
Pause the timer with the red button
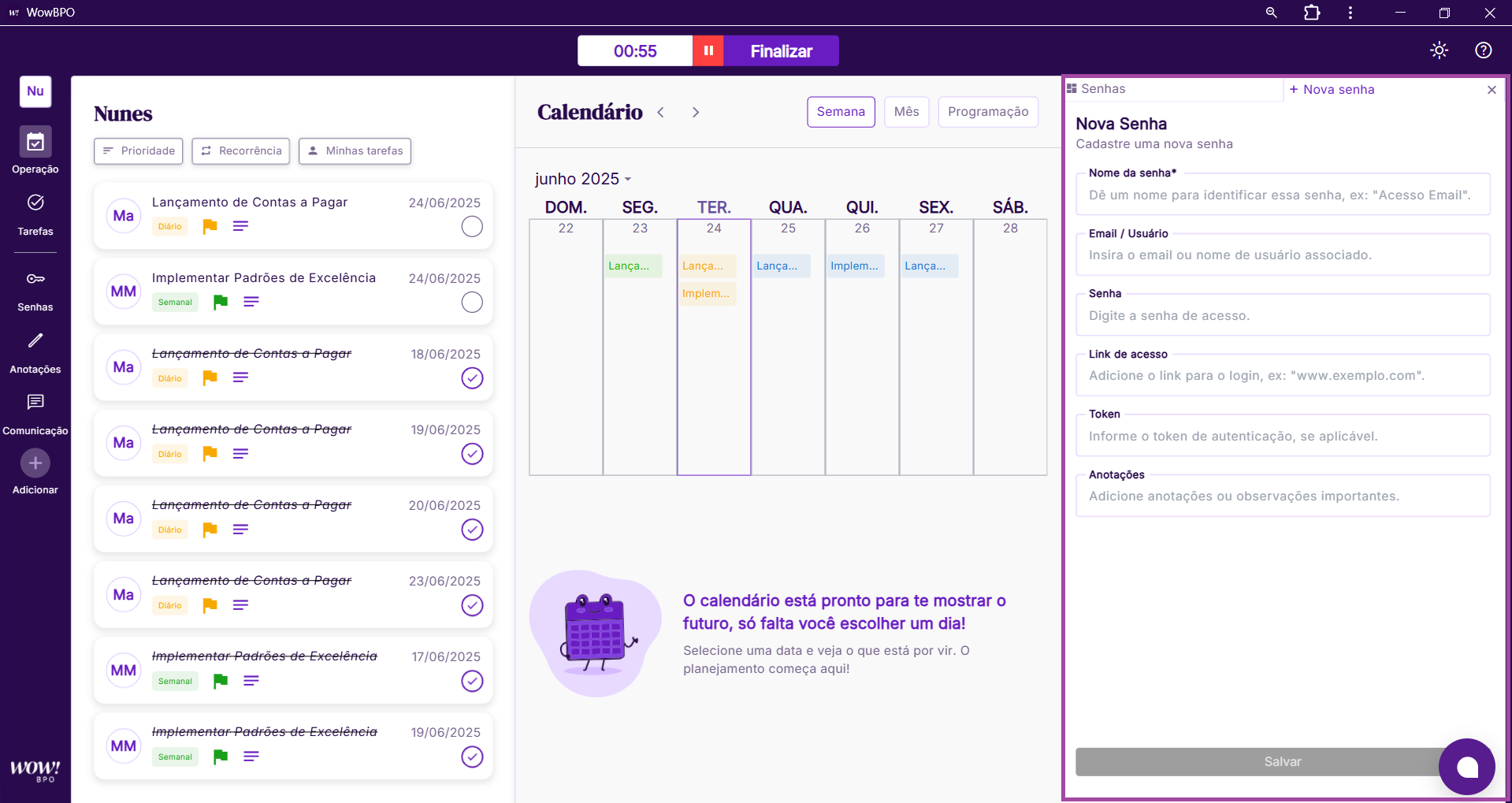point(708,50)
